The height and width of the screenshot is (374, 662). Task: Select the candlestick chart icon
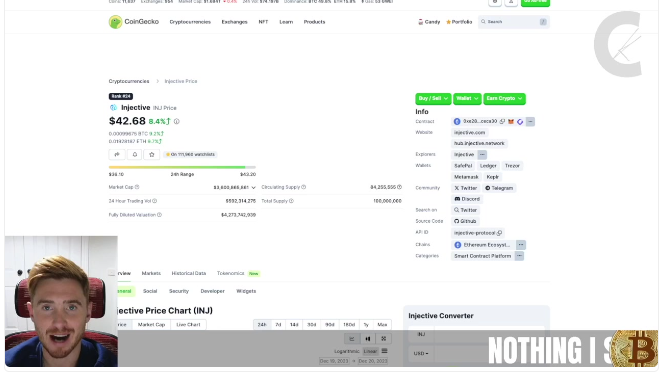tap(368, 339)
